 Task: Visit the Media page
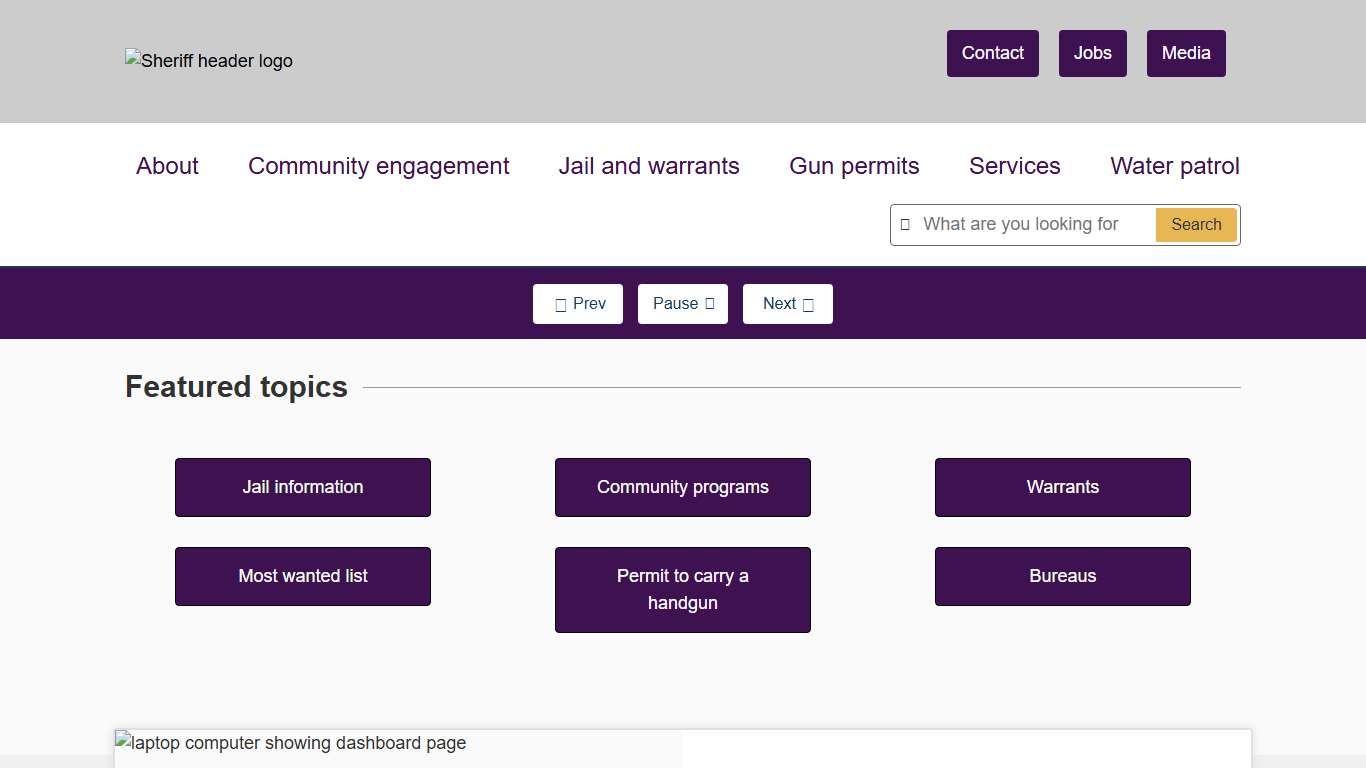(1186, 53)
